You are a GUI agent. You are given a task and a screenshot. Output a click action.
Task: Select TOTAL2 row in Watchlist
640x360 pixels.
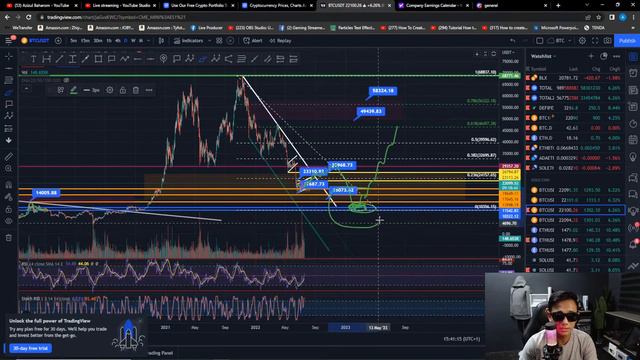575,98
